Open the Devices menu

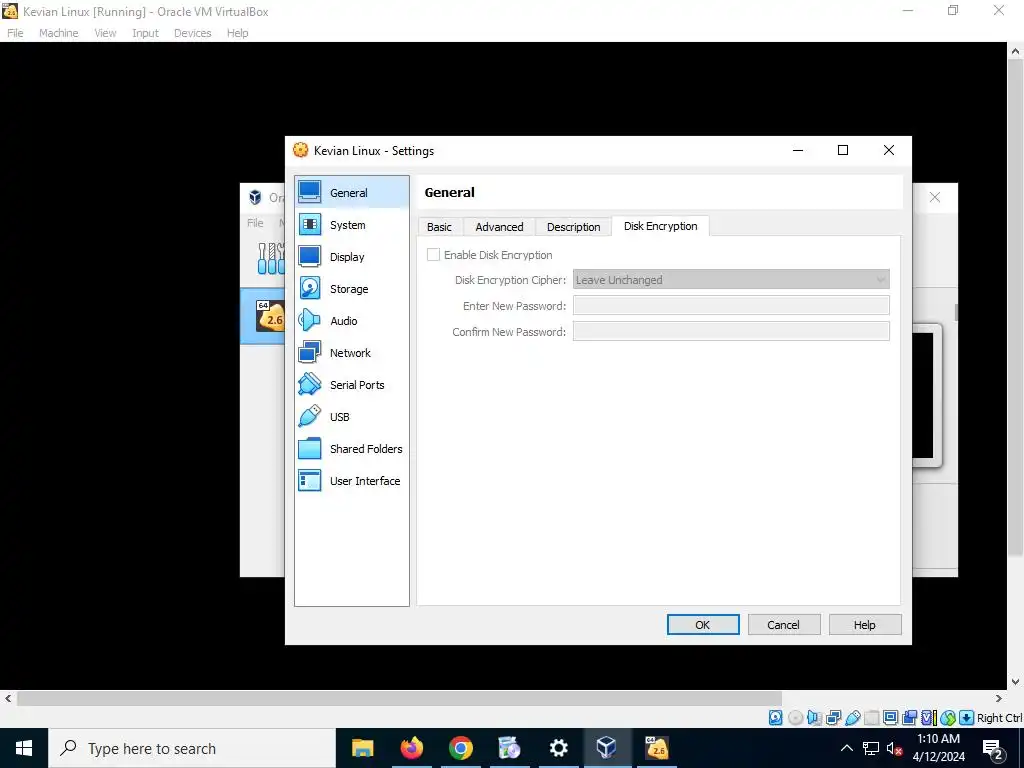193,33
